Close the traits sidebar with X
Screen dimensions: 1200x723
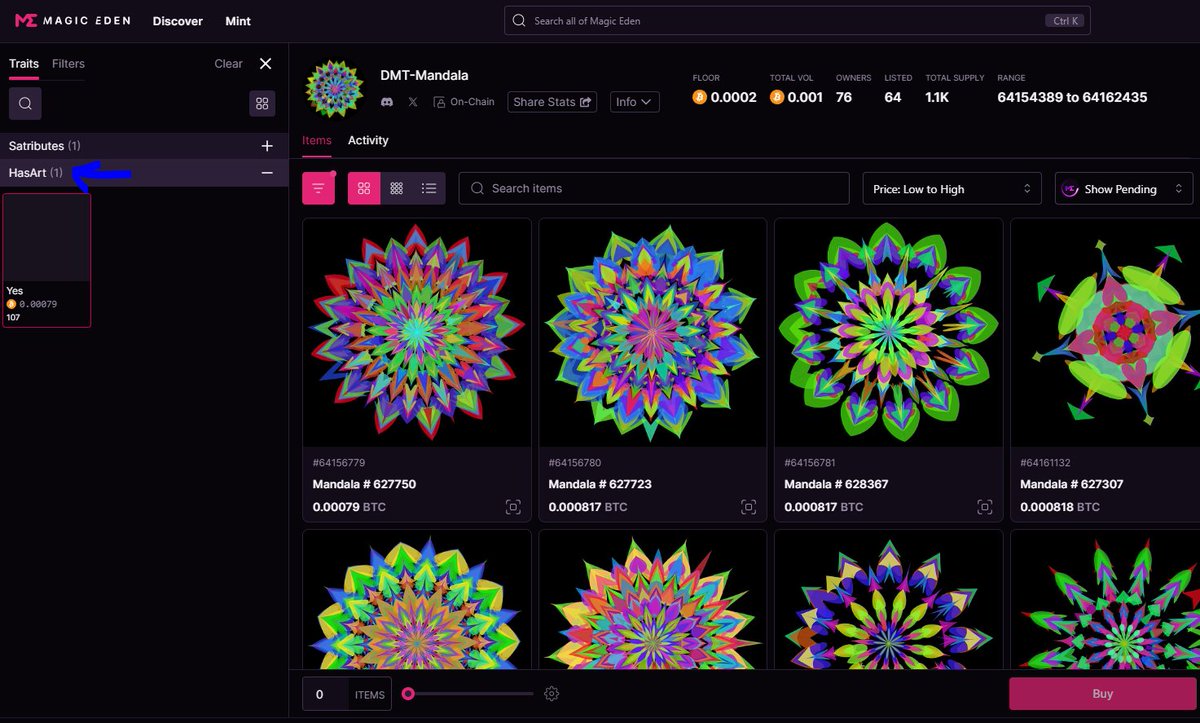click(265, 63)
